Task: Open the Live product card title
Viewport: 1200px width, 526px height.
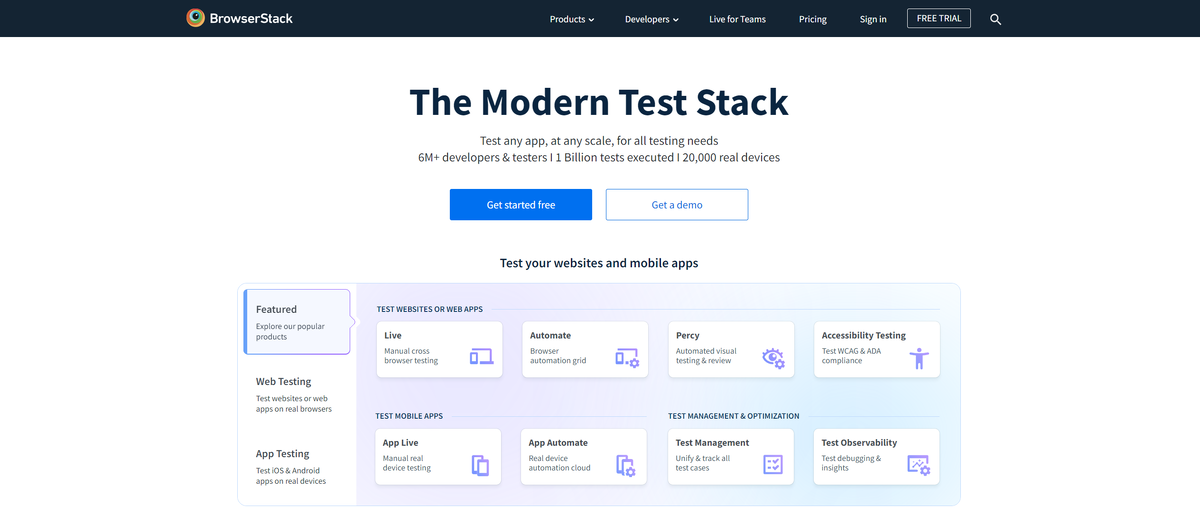Action: point(393,335)
